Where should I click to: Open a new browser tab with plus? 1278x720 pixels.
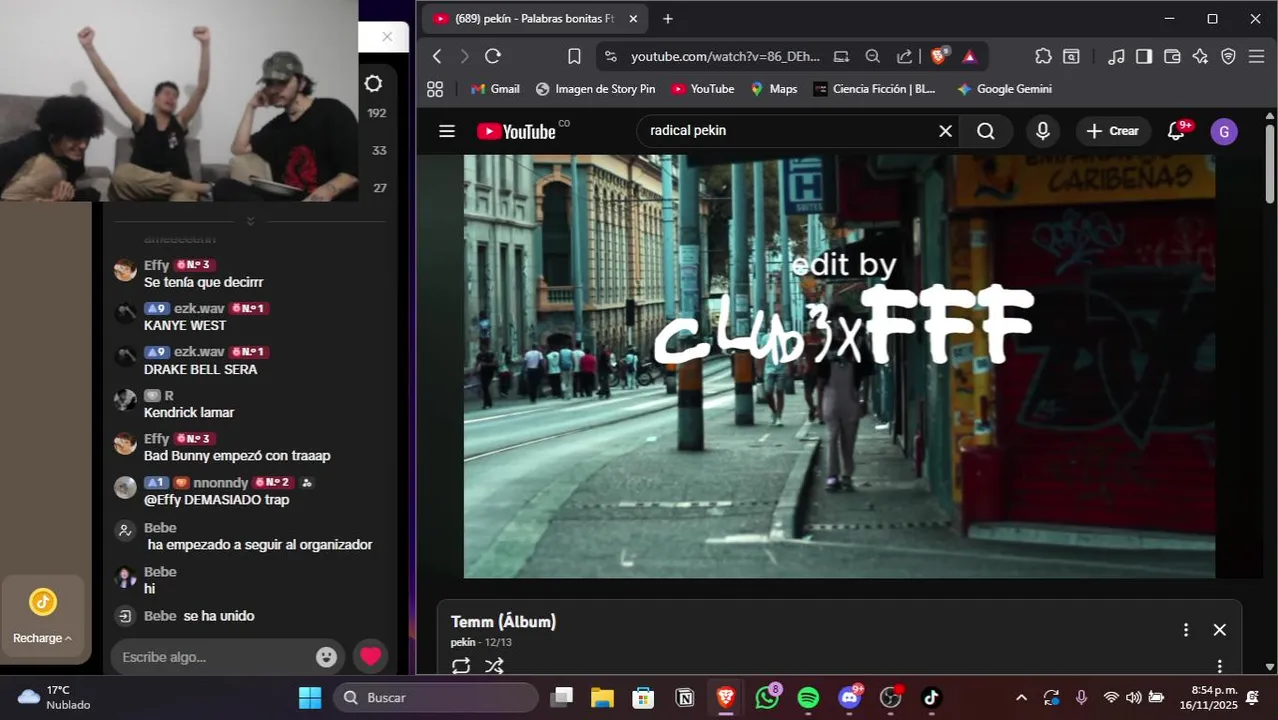point(668,19)
